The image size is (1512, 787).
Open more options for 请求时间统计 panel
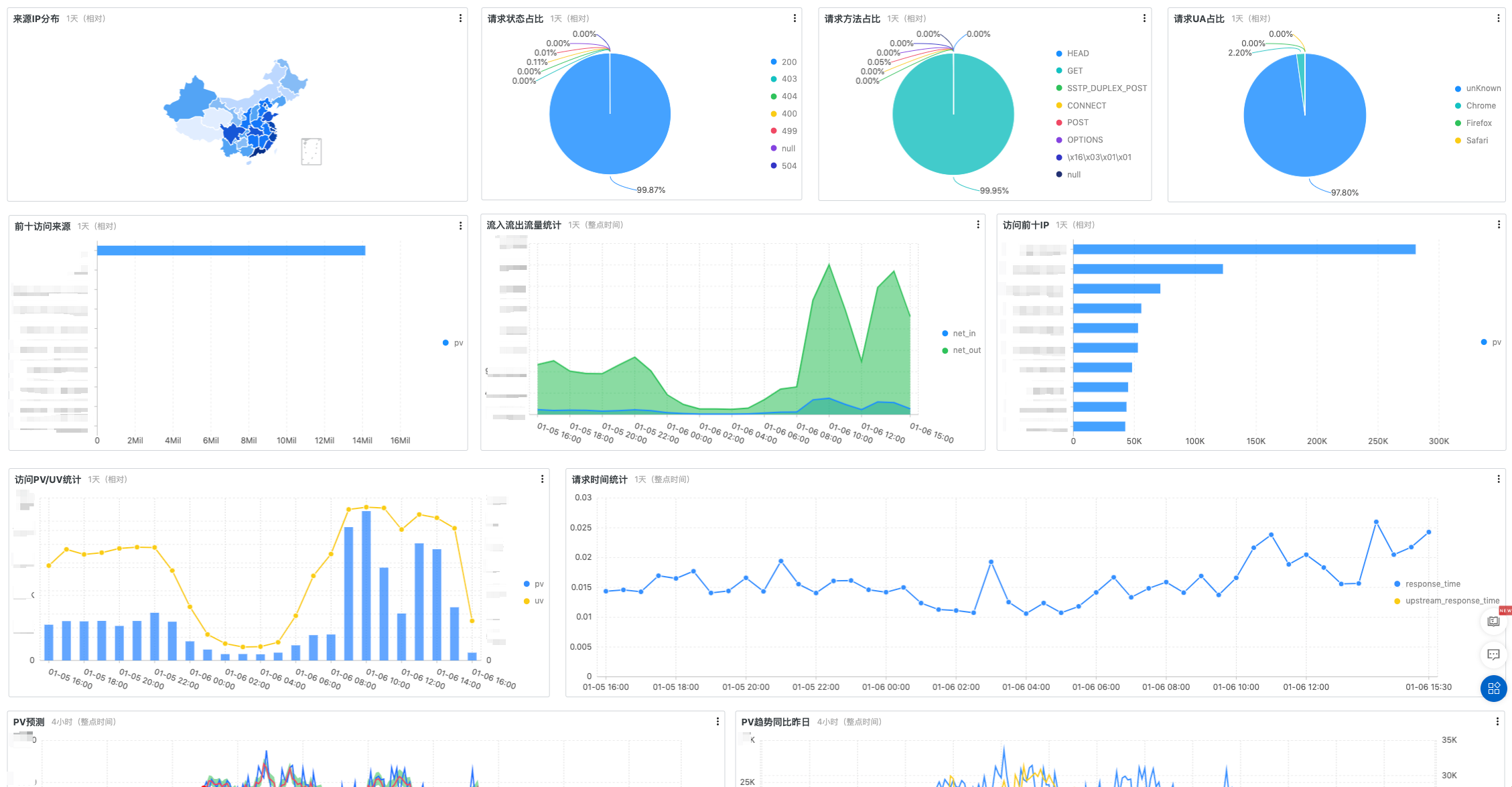click(1498, 480)
